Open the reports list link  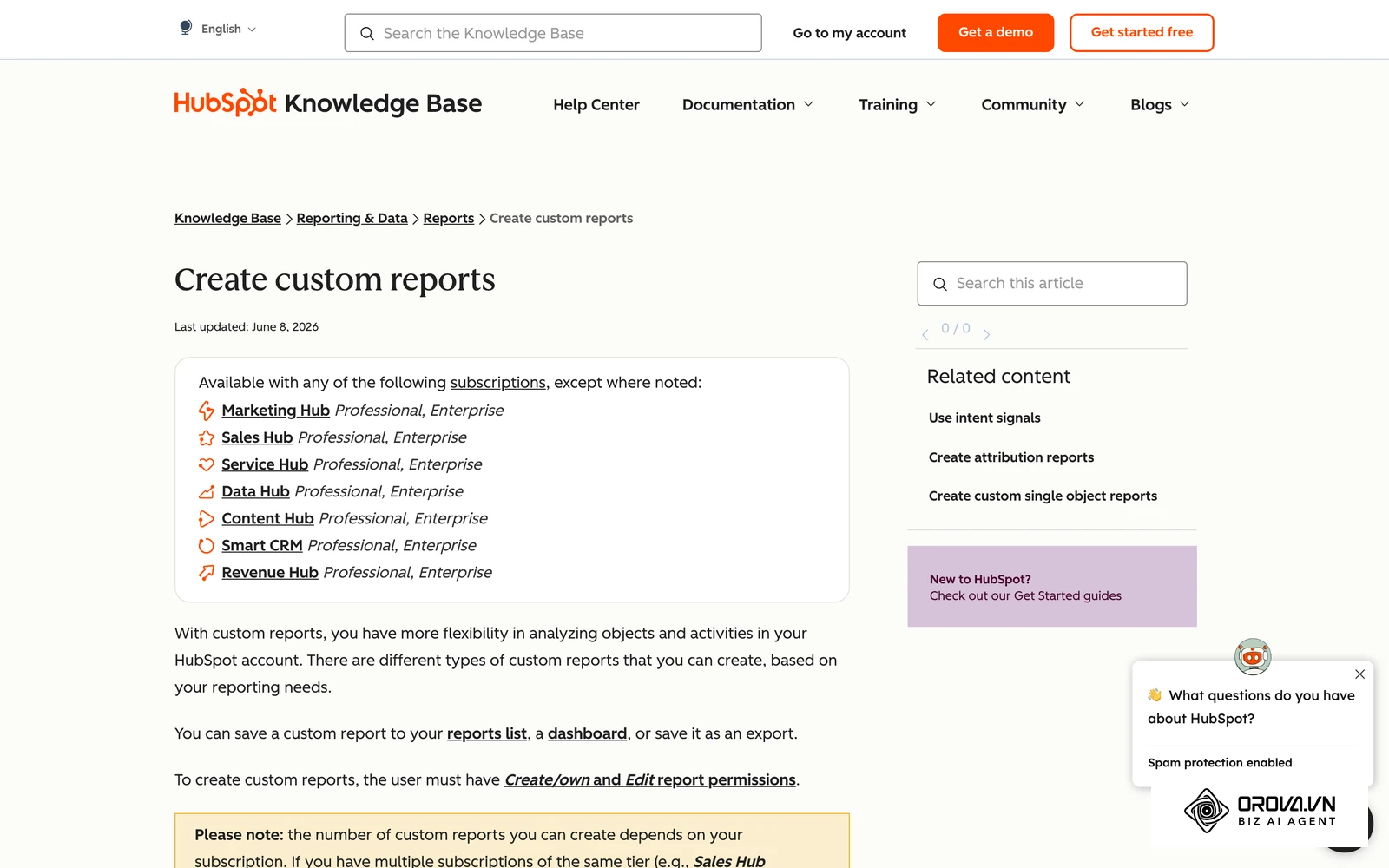click(486, 733)
